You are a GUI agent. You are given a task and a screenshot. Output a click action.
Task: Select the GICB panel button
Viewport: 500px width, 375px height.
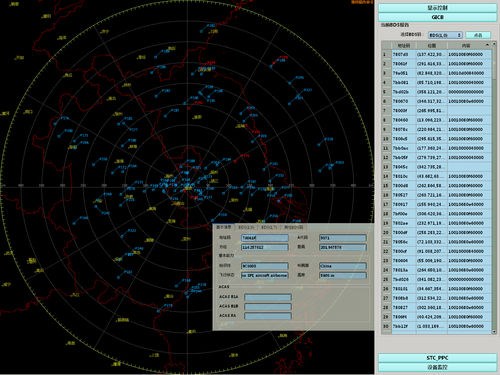point(437,17)
